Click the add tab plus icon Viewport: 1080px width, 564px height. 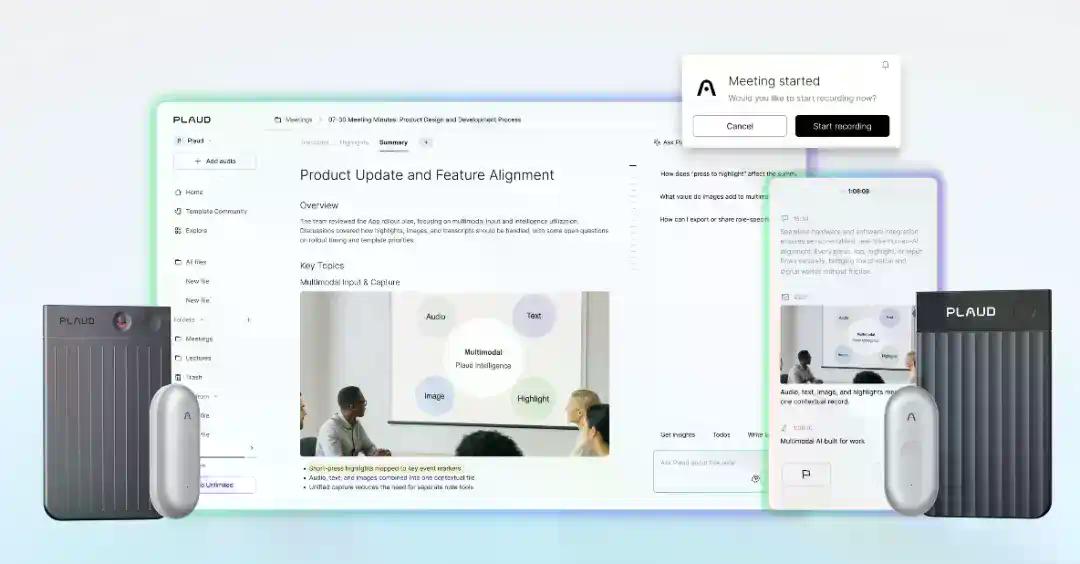pyautogui.click(x=425, y=143)
